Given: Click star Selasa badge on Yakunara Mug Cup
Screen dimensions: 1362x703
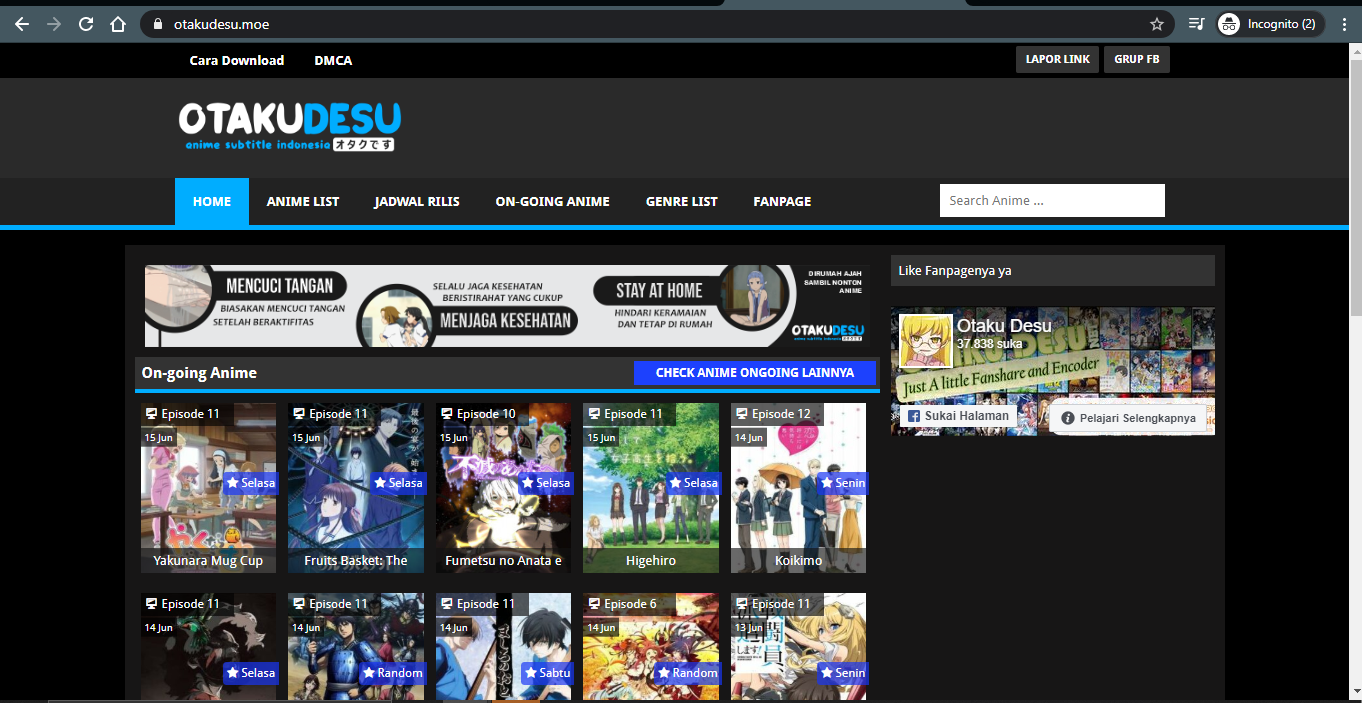Looking at the screenshot, I should (250, 483).
